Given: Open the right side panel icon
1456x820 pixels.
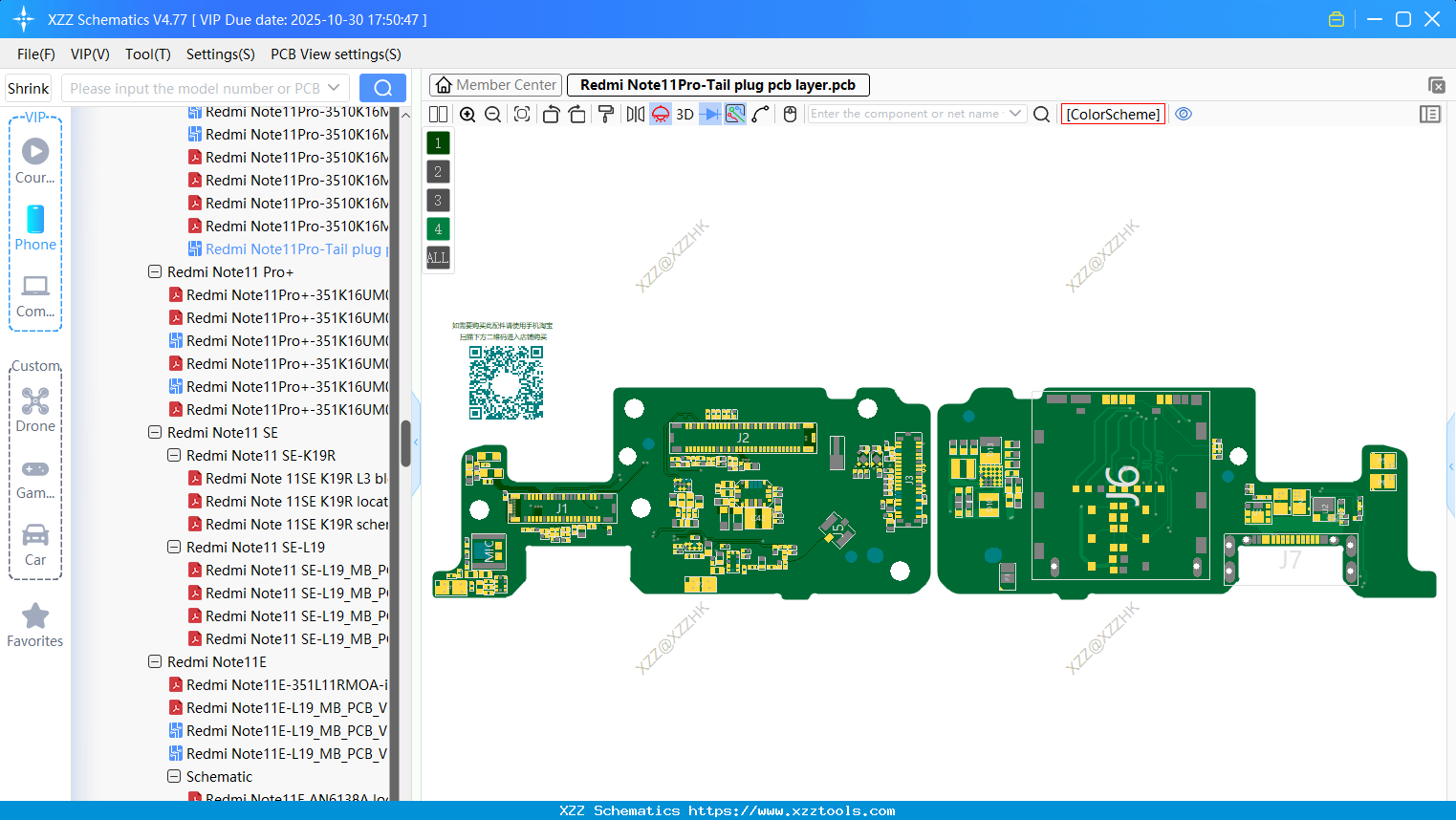Looking at the screenshot, I should coord(1430,114).
